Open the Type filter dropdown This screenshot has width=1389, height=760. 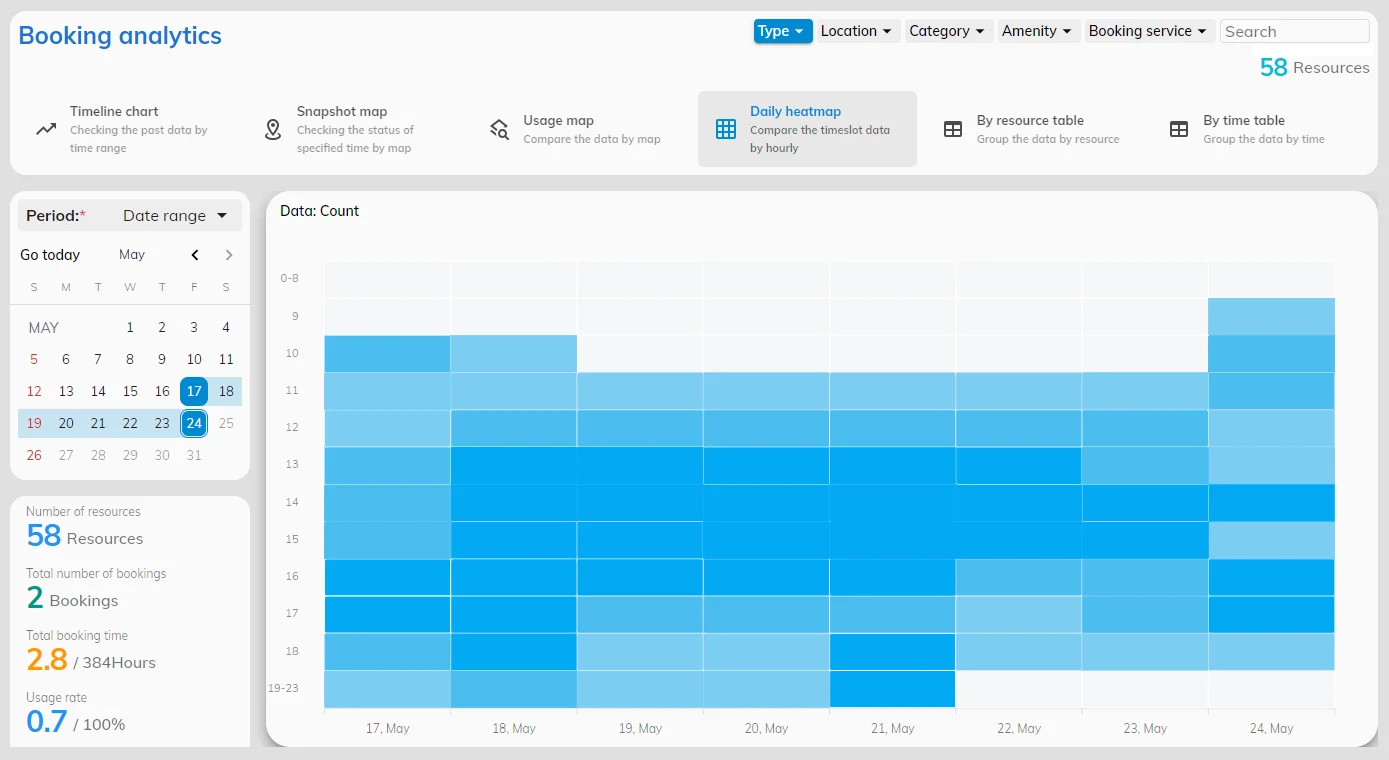point(782,31)
